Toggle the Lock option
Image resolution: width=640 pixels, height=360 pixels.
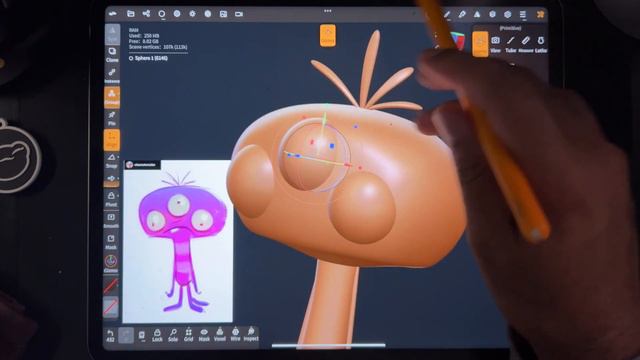[157, 335]
